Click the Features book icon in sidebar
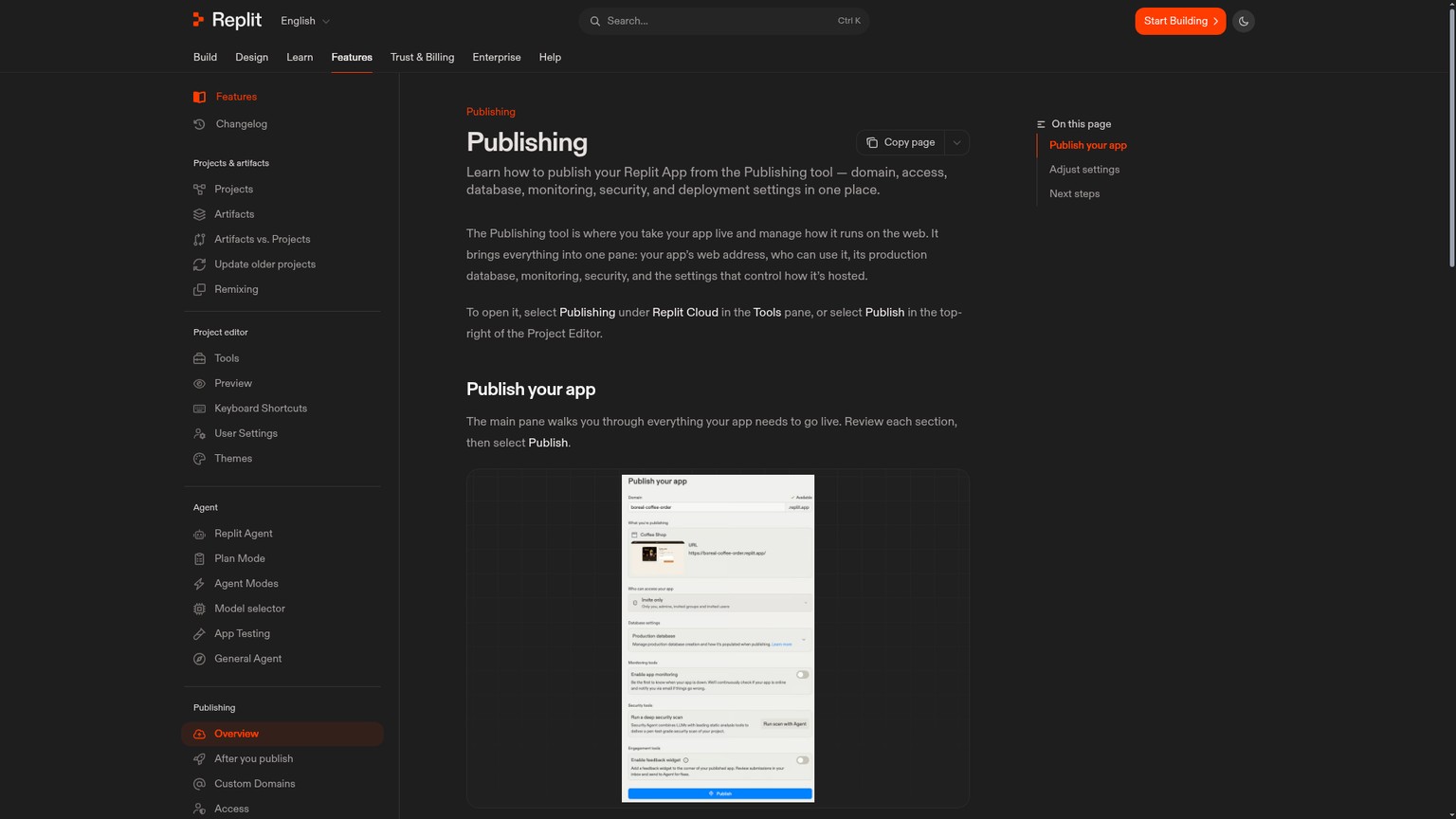Screen dimensions: 1456x819 pyautogui.click(x=199, y=97)
